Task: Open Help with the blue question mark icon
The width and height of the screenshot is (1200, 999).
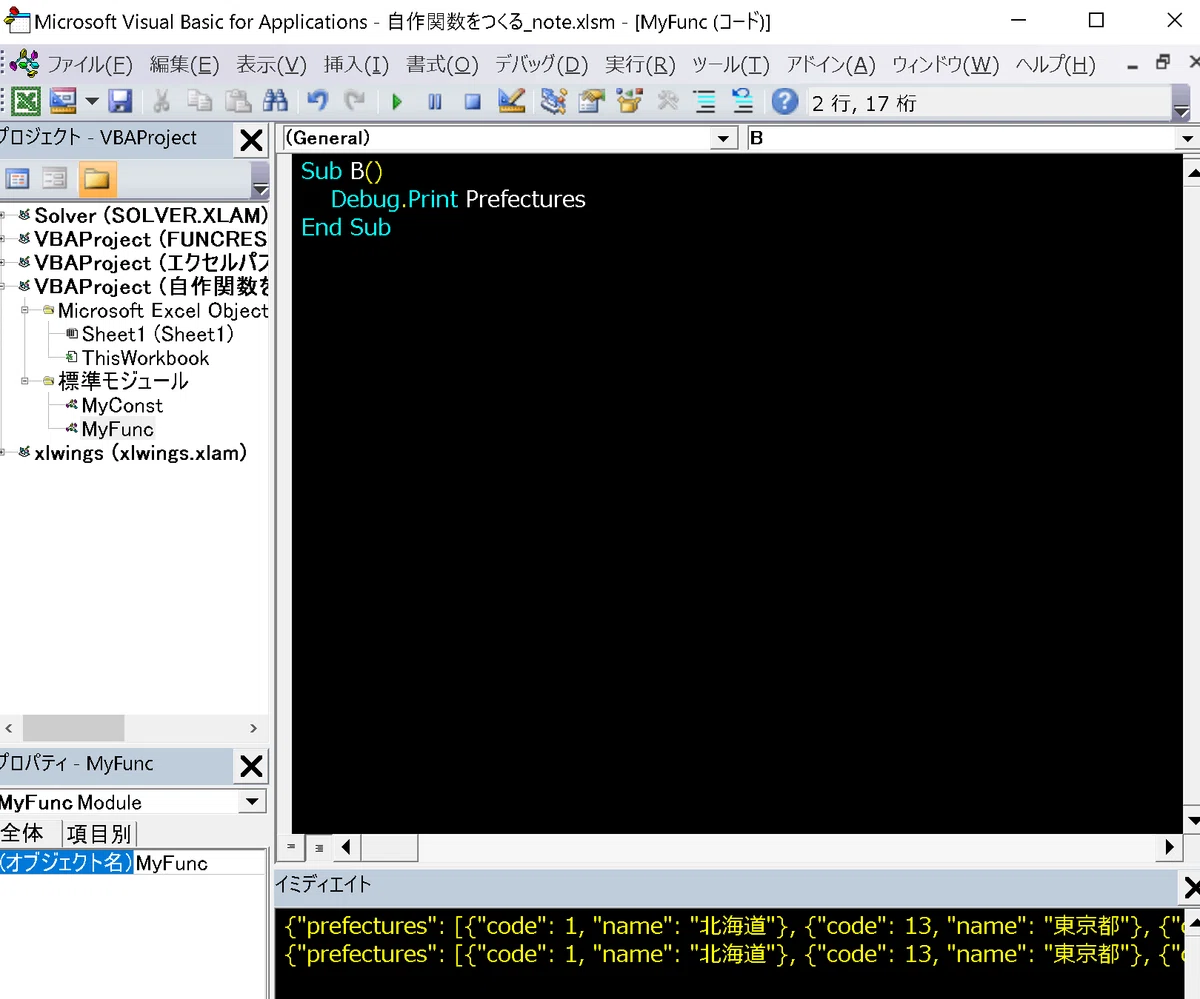Action: click(x=785, y=101)
